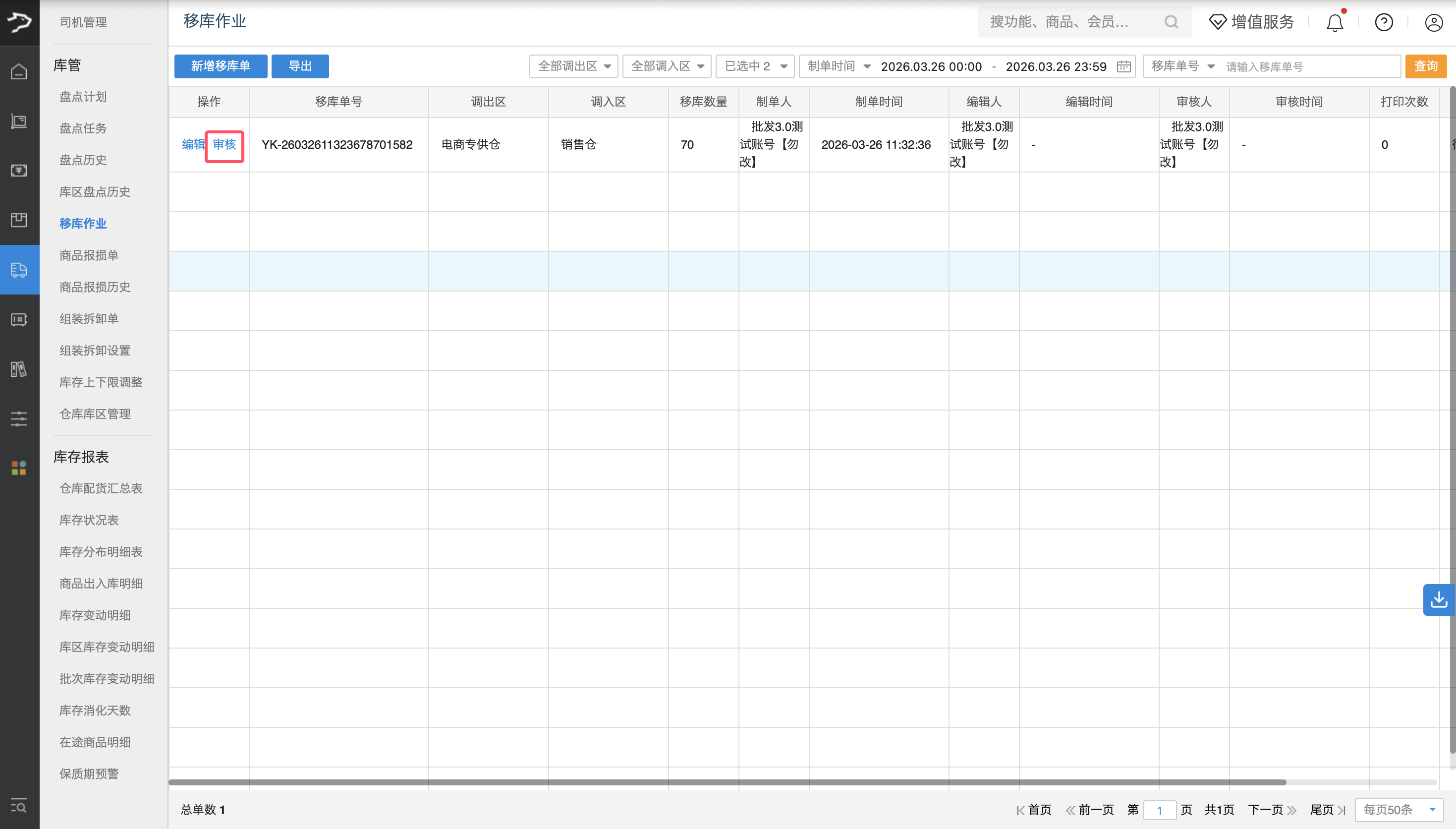
Task: Click the floating download icon on the right
Action: pos(1438,599)
